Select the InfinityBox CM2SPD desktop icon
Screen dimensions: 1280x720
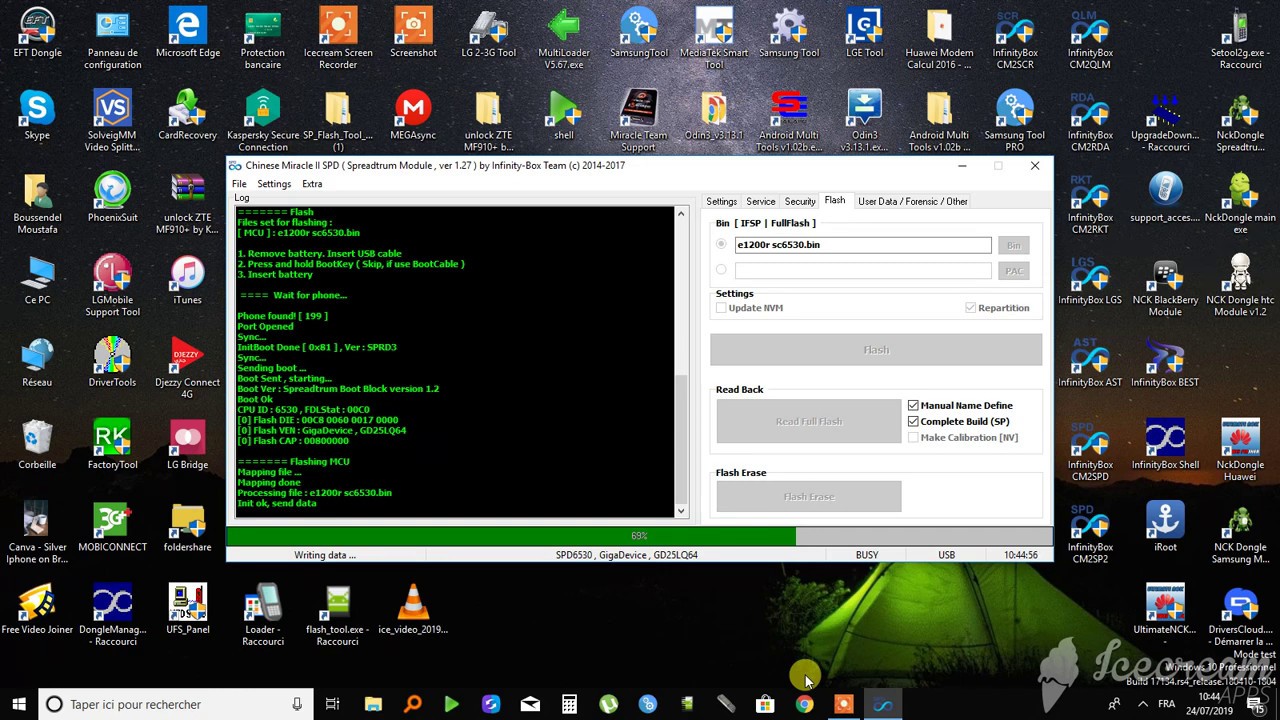1090,451
